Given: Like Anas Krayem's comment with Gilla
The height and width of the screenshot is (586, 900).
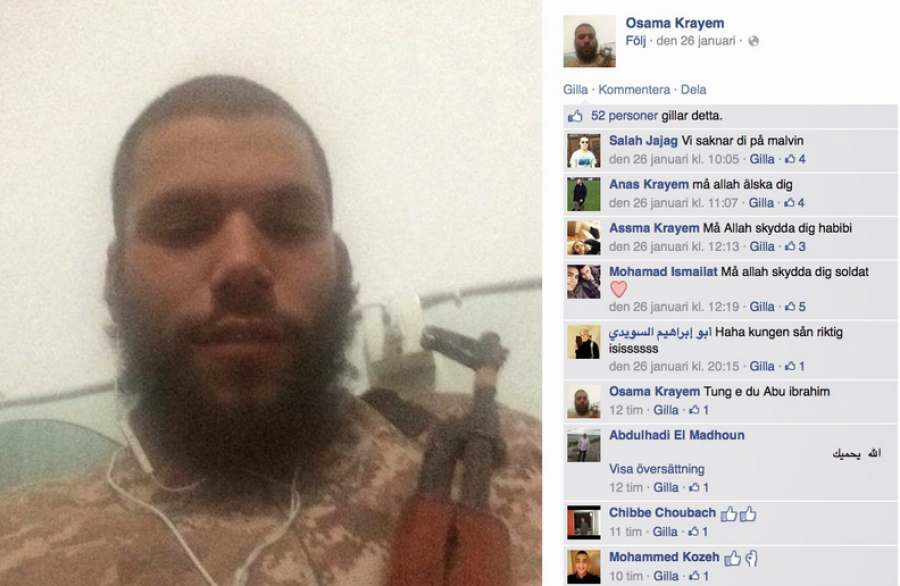Looking at the screenshot, I should coord(761,203).
